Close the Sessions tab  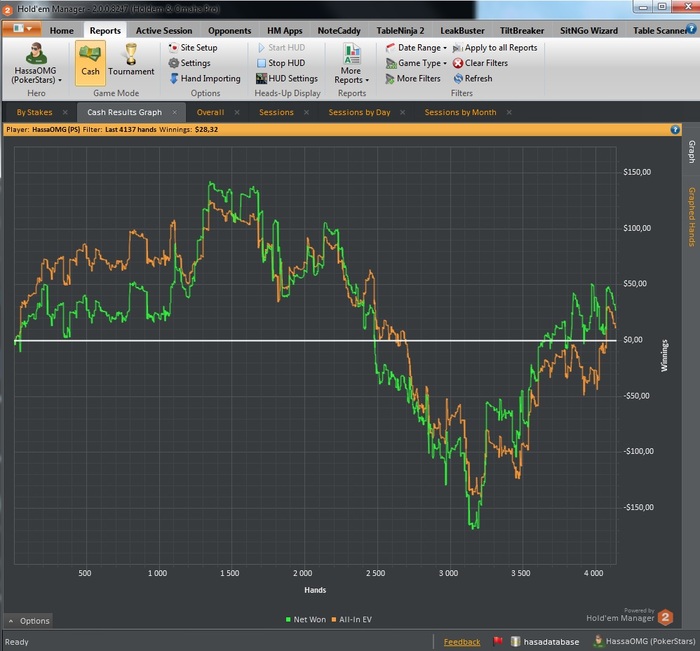click(306, 112)
